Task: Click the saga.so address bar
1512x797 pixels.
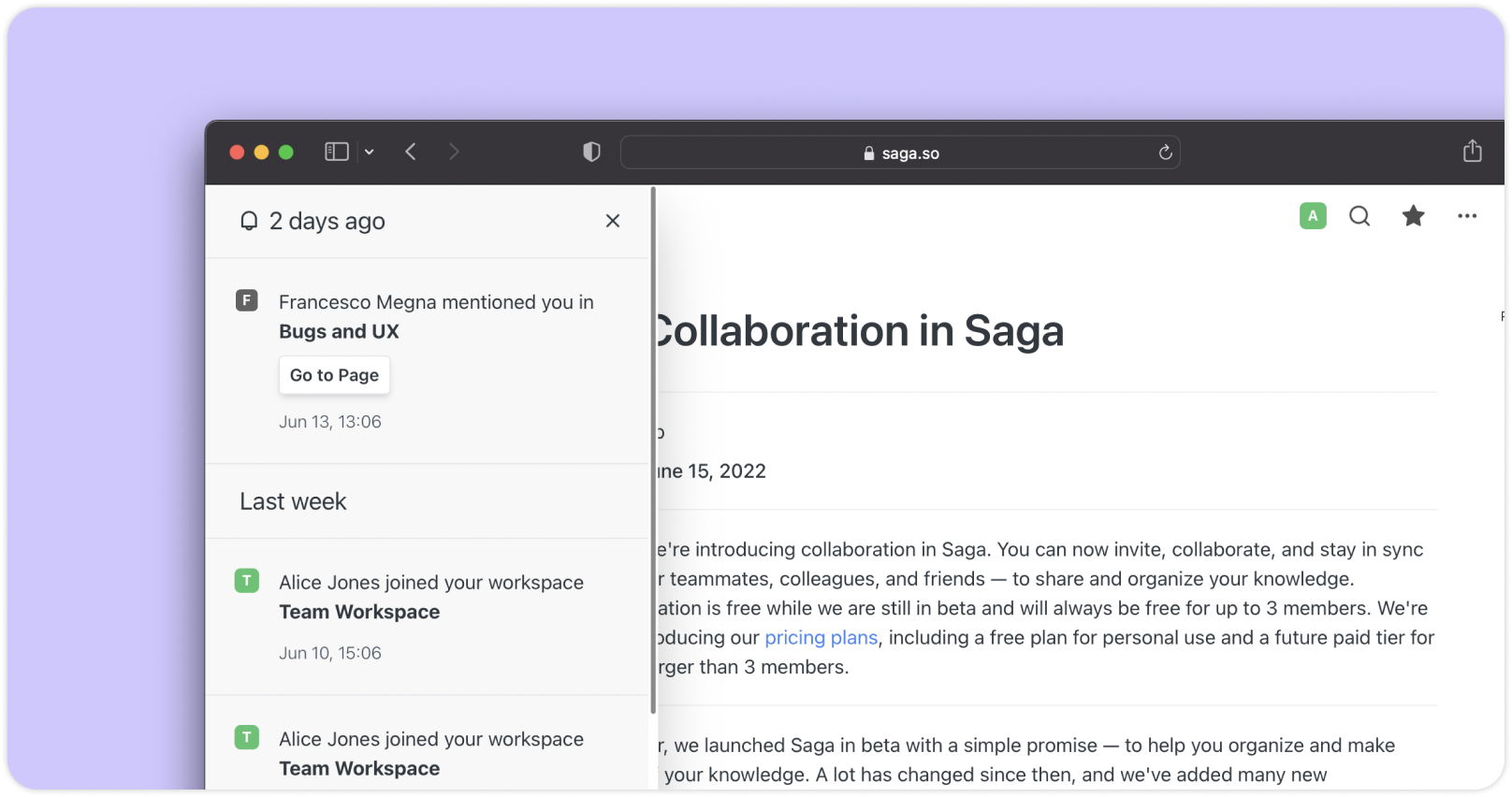Action: [900, 152]
